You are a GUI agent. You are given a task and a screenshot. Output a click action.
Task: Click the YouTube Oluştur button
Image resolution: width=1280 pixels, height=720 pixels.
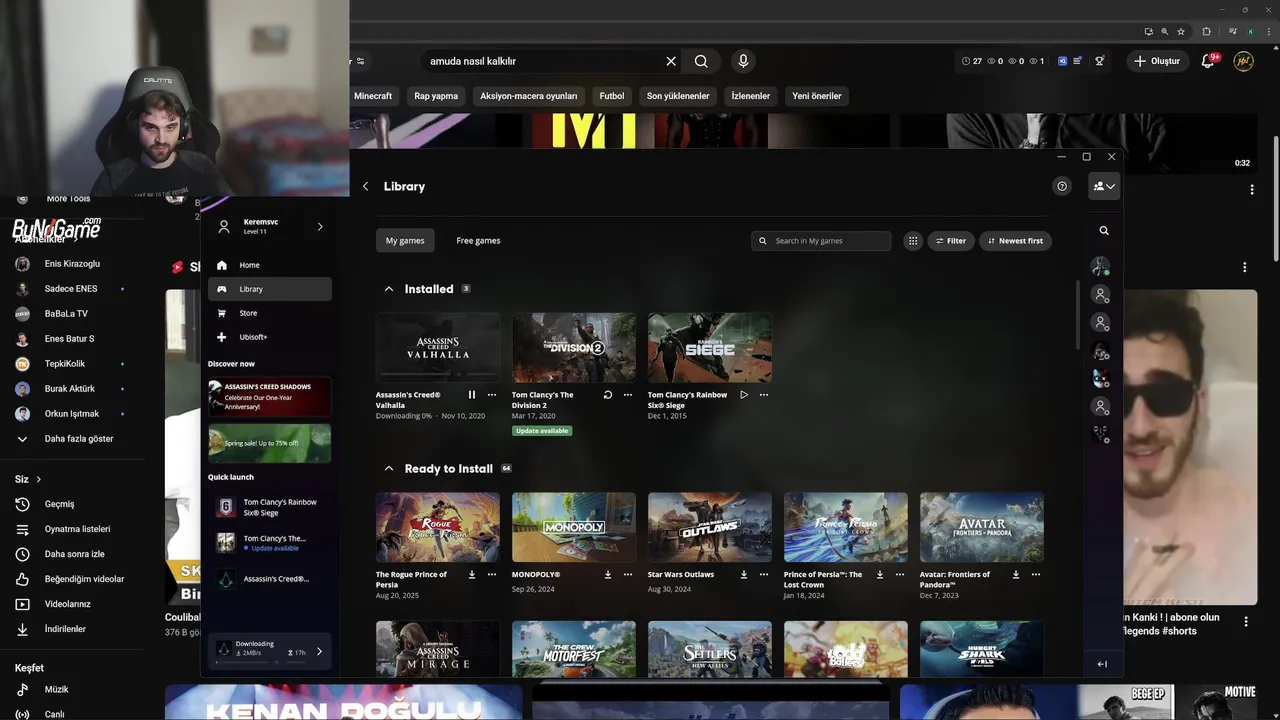click(x=1157, y=61)
